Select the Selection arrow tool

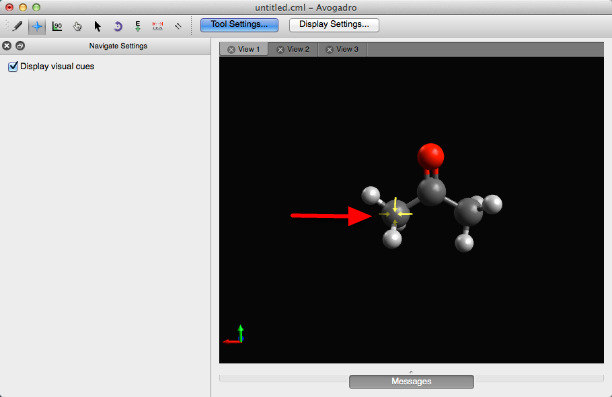click(98, 26)
